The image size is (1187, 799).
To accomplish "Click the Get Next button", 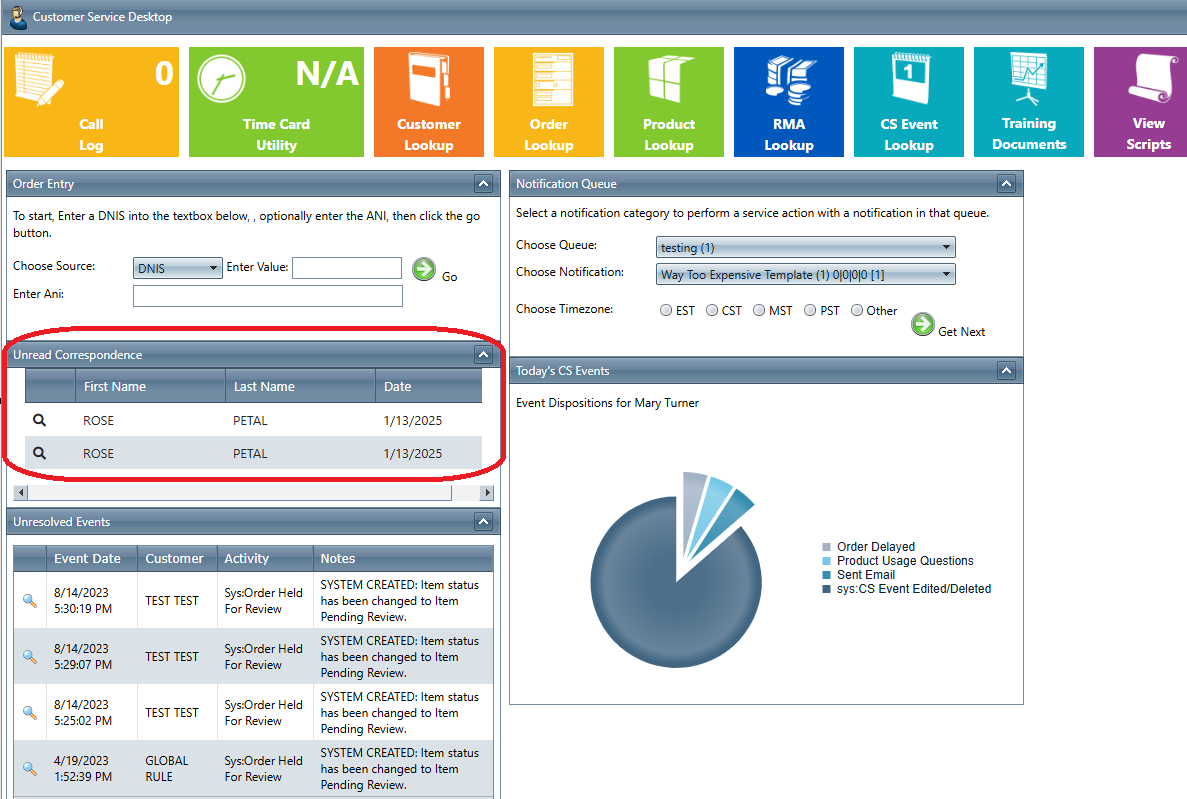I will (923, 325).
